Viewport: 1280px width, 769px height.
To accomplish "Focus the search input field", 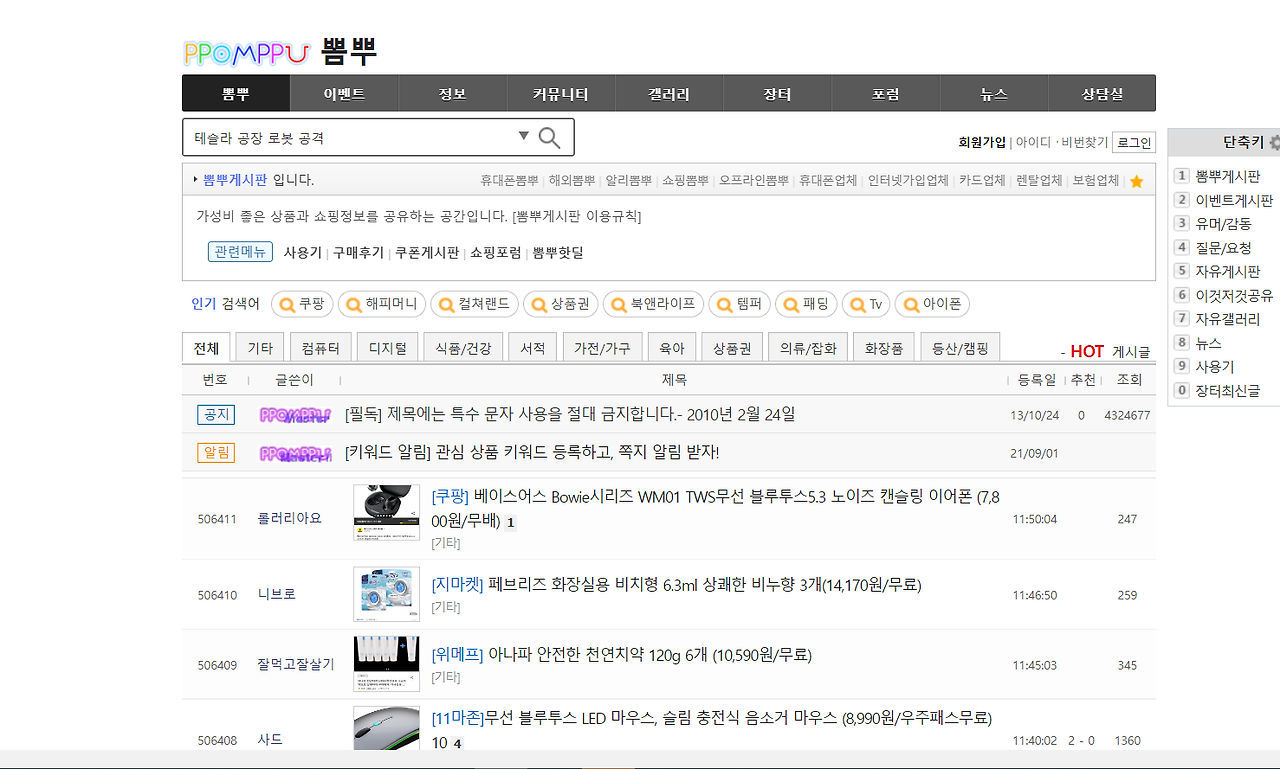I will (350, 137).
